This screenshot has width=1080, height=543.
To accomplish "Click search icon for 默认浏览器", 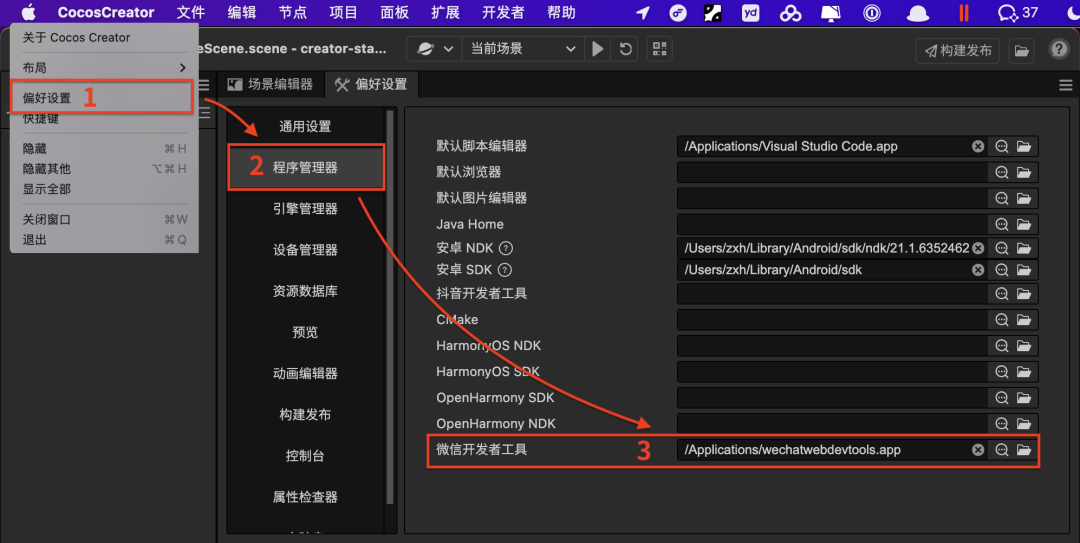I will 1001,172.
